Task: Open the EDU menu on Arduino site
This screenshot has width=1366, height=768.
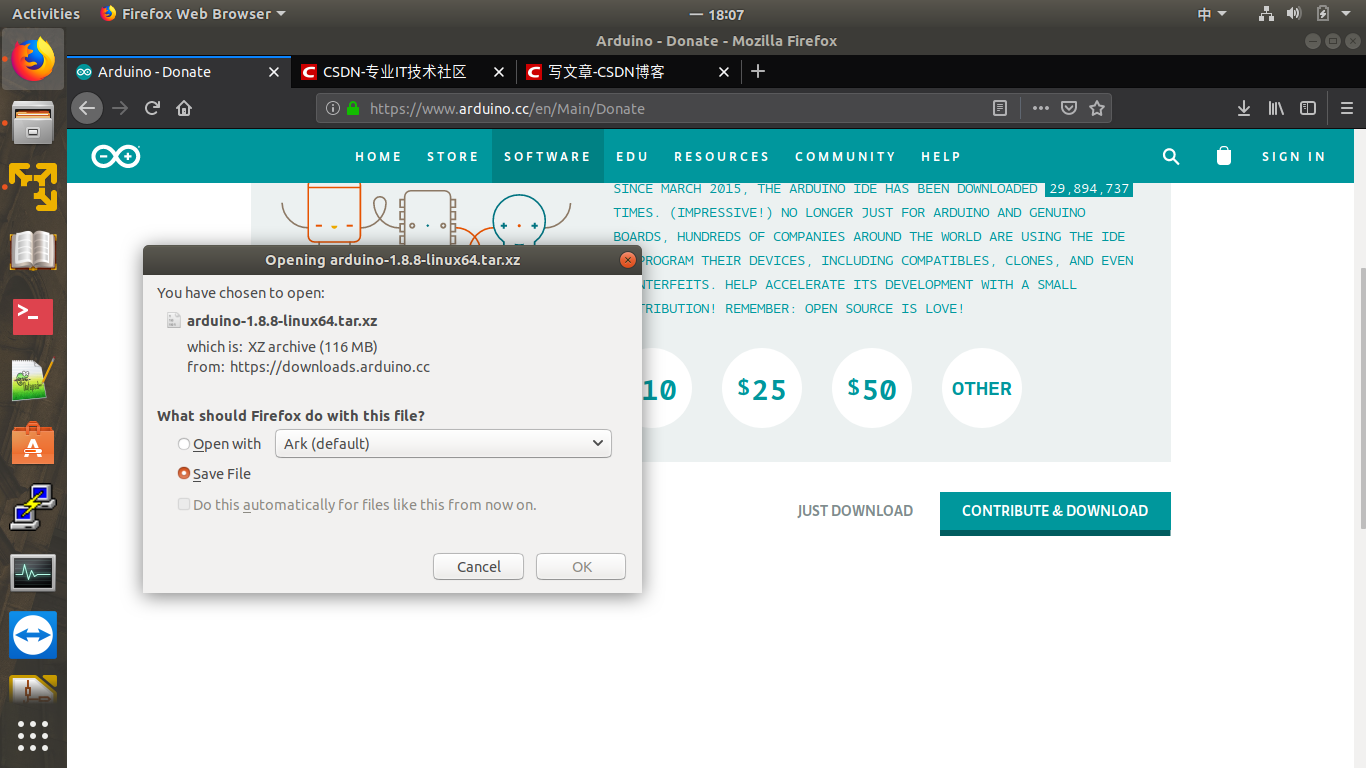Action: (x=632, y=156)
